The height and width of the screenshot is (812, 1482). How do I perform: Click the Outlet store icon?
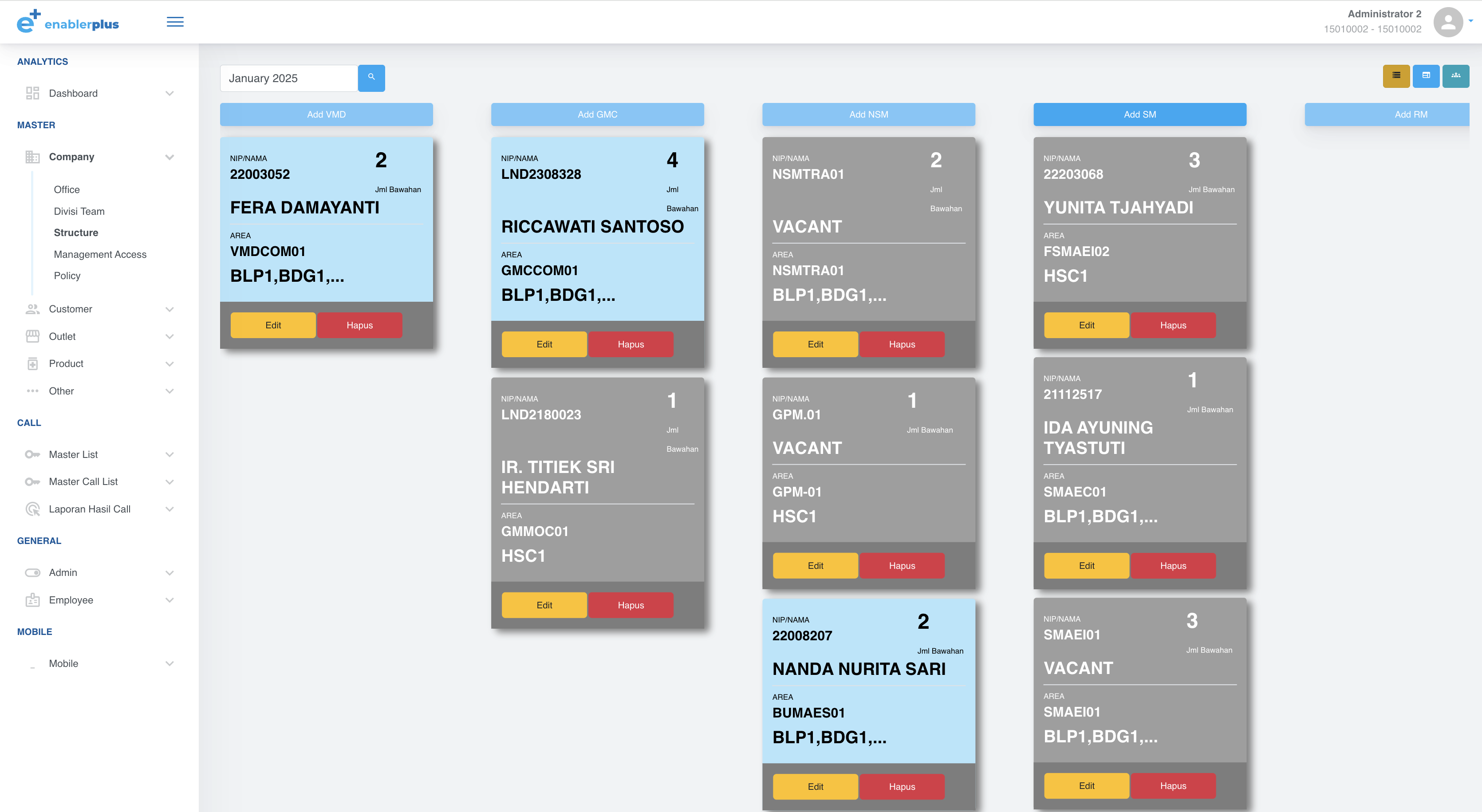coord(32,336)
